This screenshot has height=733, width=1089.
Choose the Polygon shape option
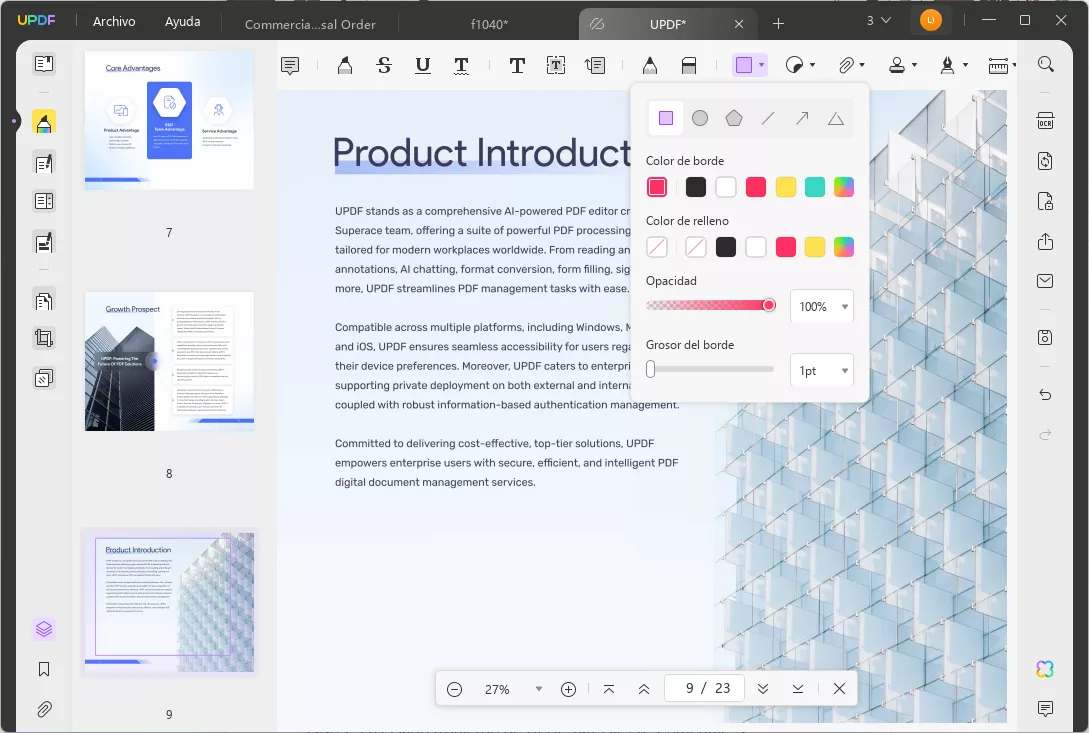[734, 118]
